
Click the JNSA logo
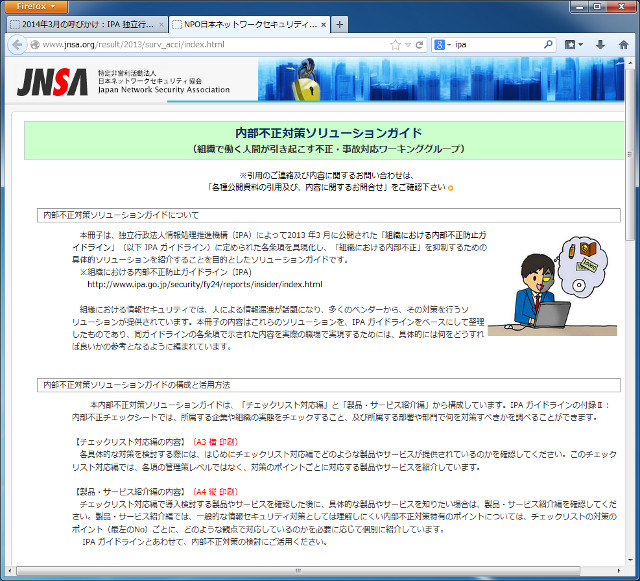52,81
